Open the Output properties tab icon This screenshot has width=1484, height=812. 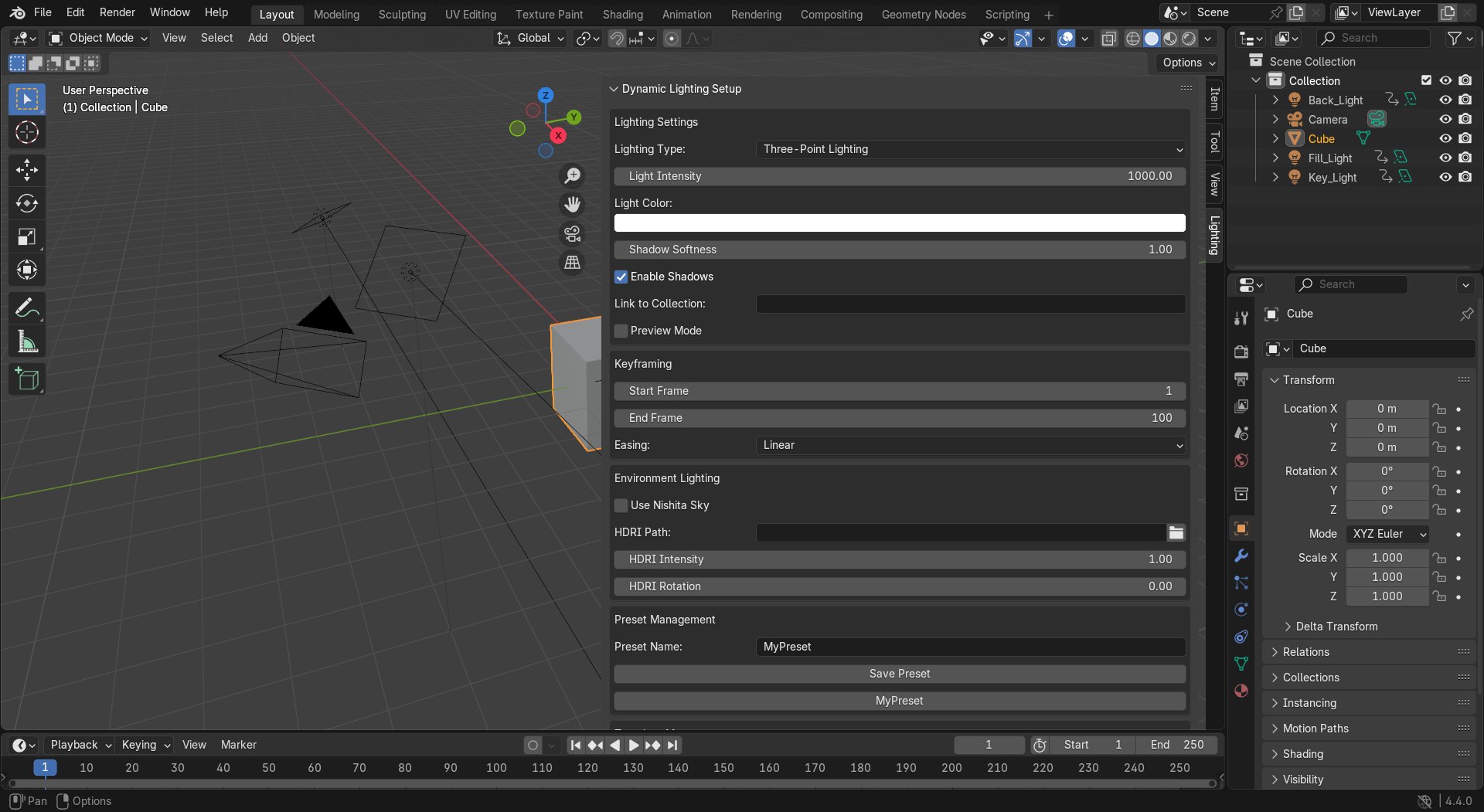click(1241, 379)
